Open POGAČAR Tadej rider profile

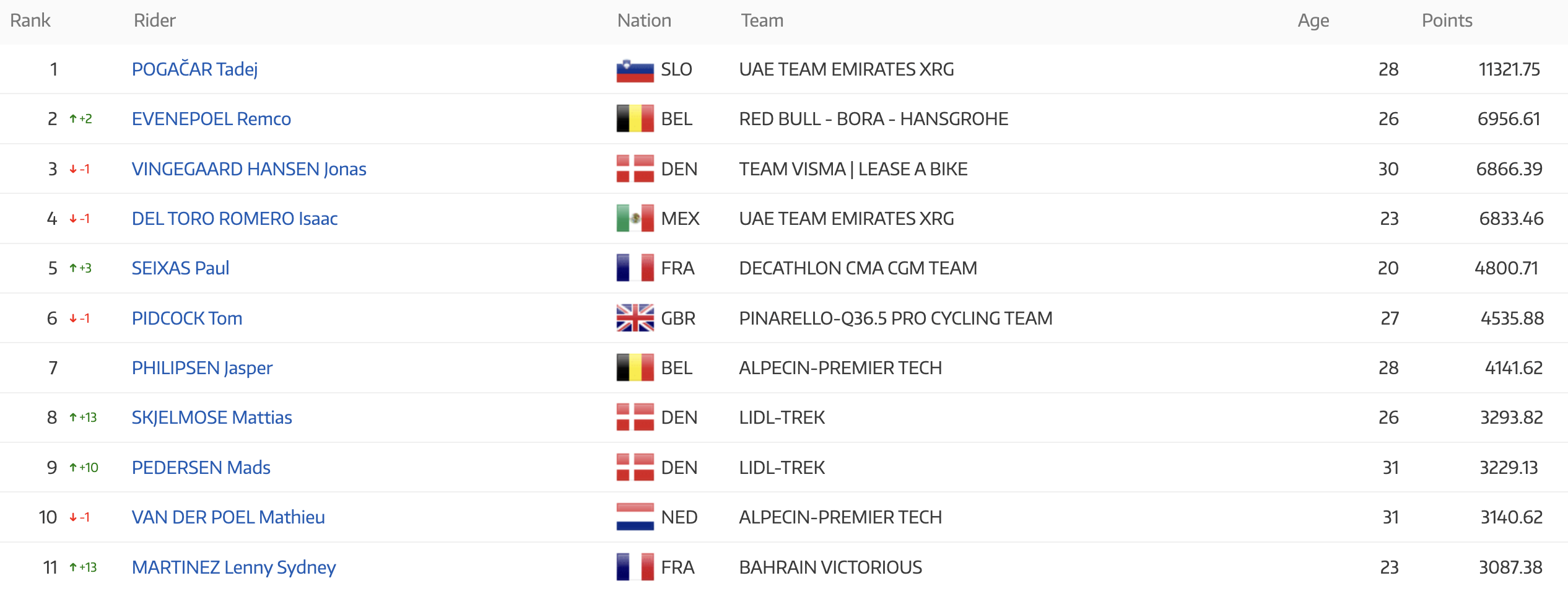click(194, 69)
